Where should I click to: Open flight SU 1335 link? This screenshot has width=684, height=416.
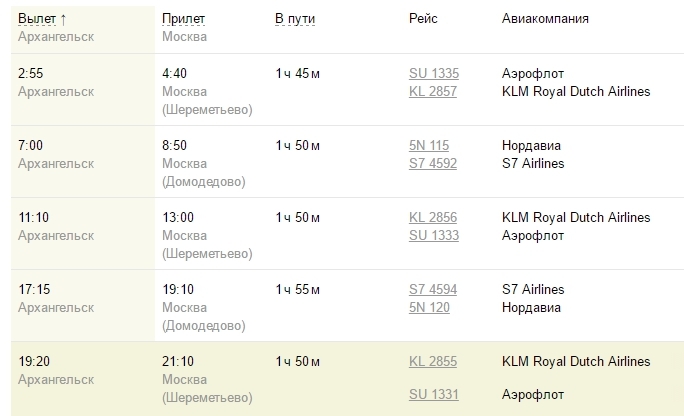tap(434, 73)
